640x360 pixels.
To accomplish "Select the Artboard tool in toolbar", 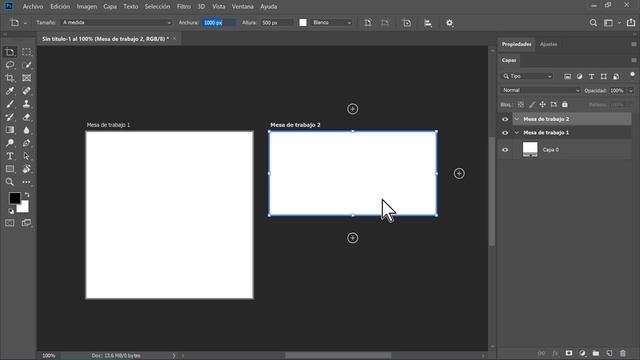I will 10,52.
